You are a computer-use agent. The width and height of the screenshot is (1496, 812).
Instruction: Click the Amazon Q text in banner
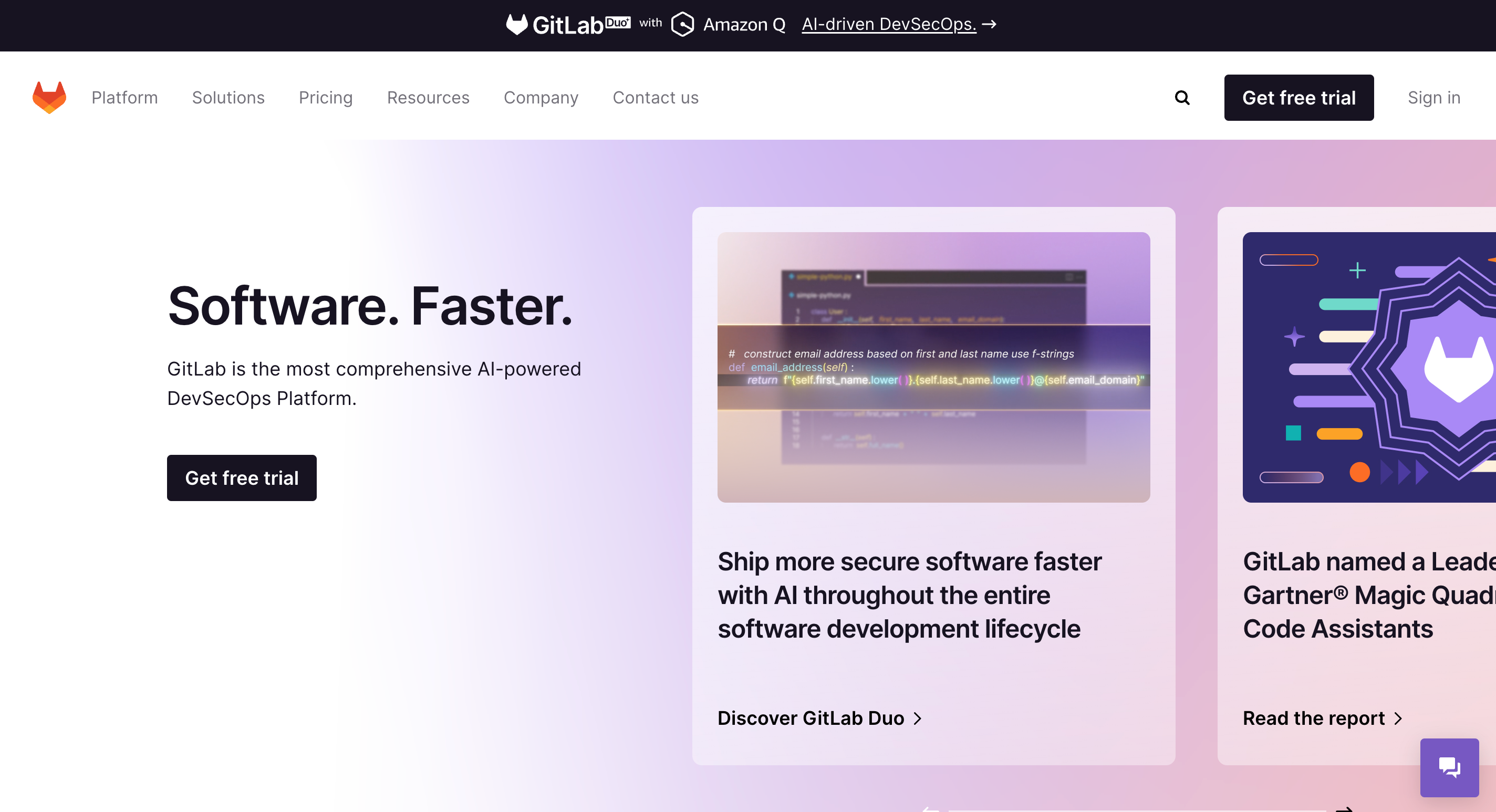click(x=744, y=25)
